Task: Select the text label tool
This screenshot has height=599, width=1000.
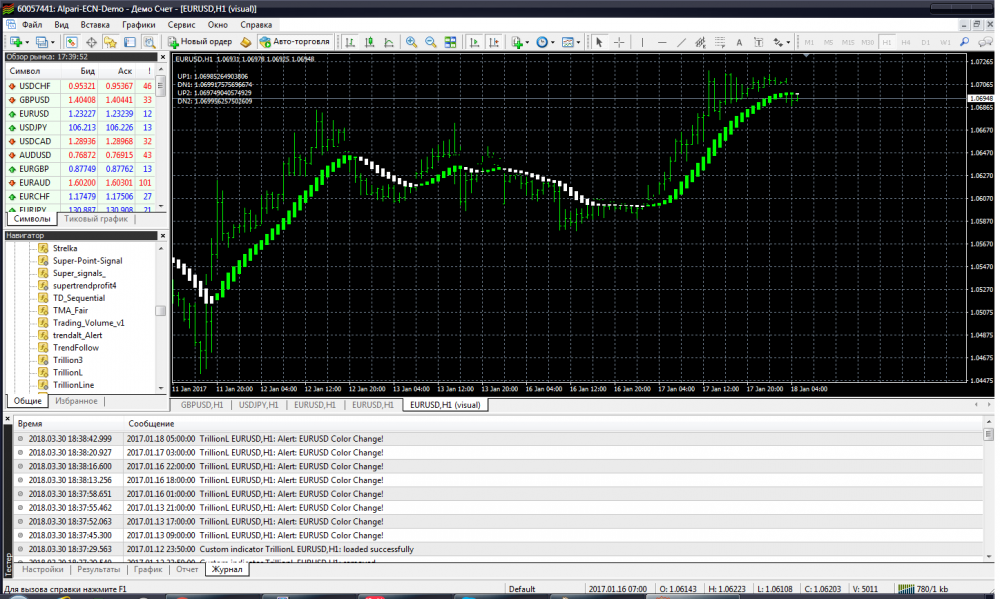Action: (x=758, y=42)
